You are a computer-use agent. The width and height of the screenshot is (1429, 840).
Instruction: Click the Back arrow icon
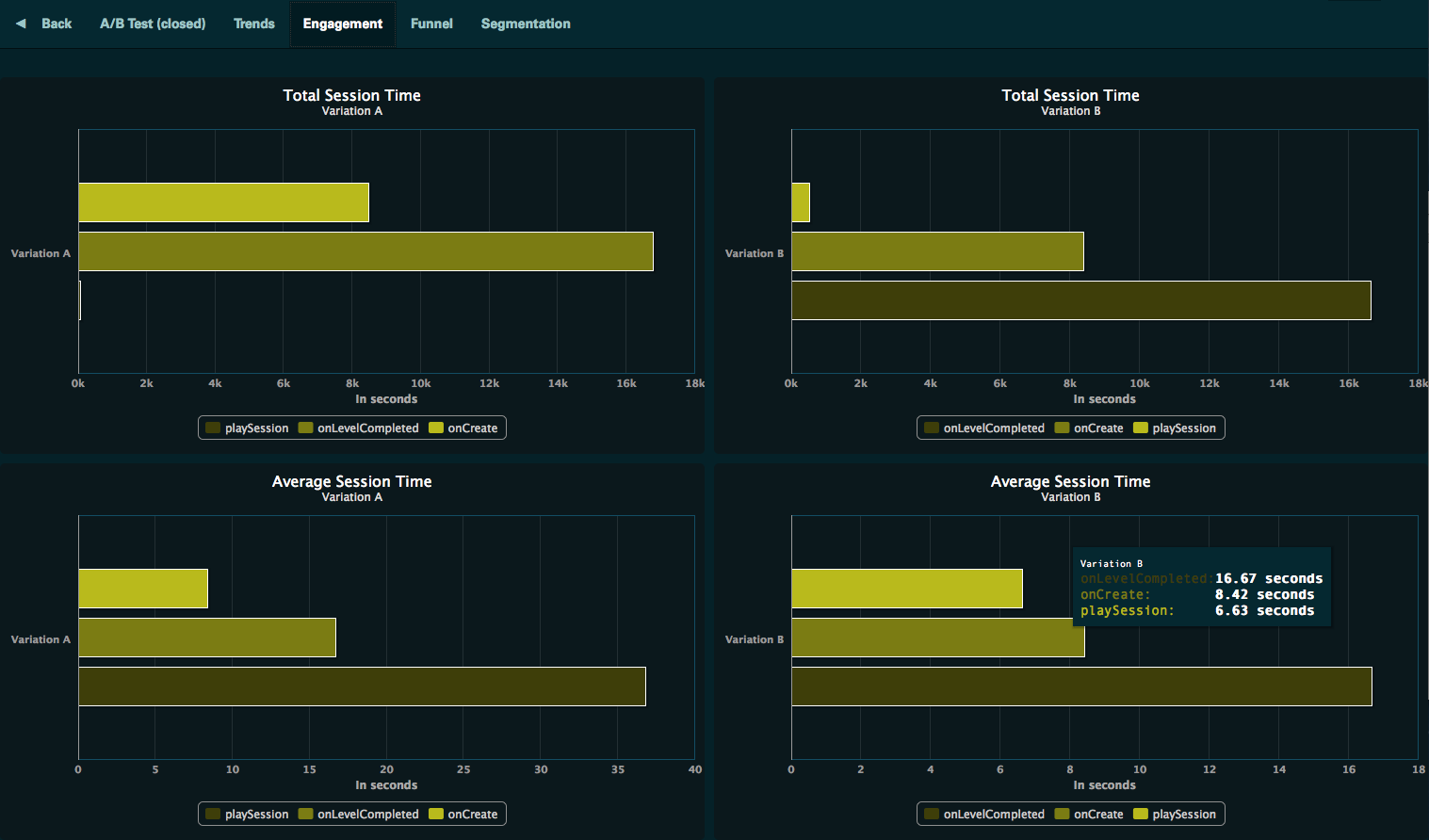[21, 24]
